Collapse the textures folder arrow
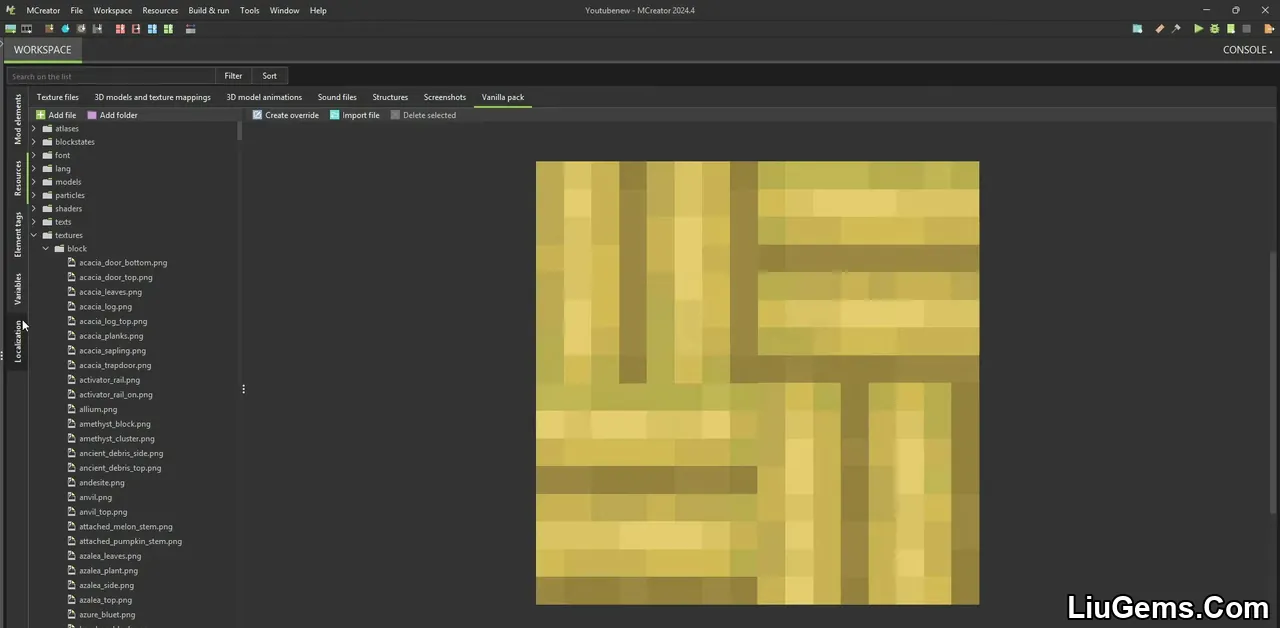Screen dimensions: 1280x628 point(34,235)
